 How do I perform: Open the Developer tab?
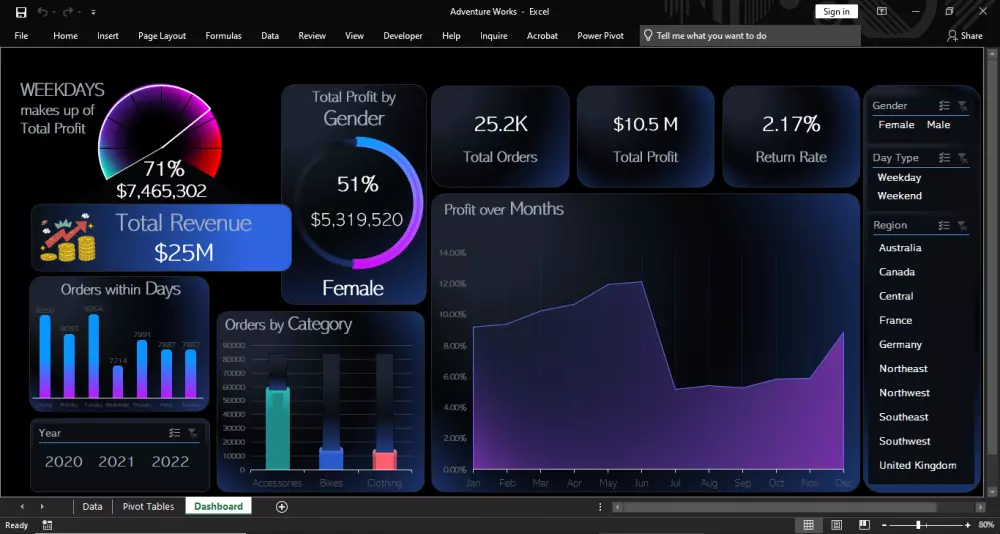tap(402, 36)
